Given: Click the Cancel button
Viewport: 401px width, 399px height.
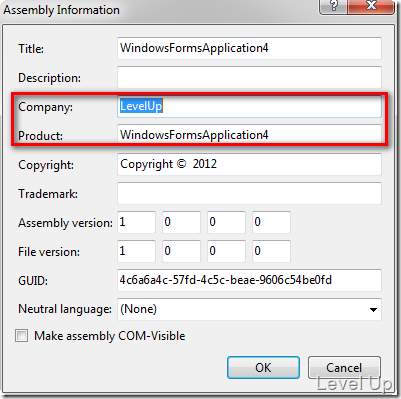Looking at the screenshot, I should 344,368.
